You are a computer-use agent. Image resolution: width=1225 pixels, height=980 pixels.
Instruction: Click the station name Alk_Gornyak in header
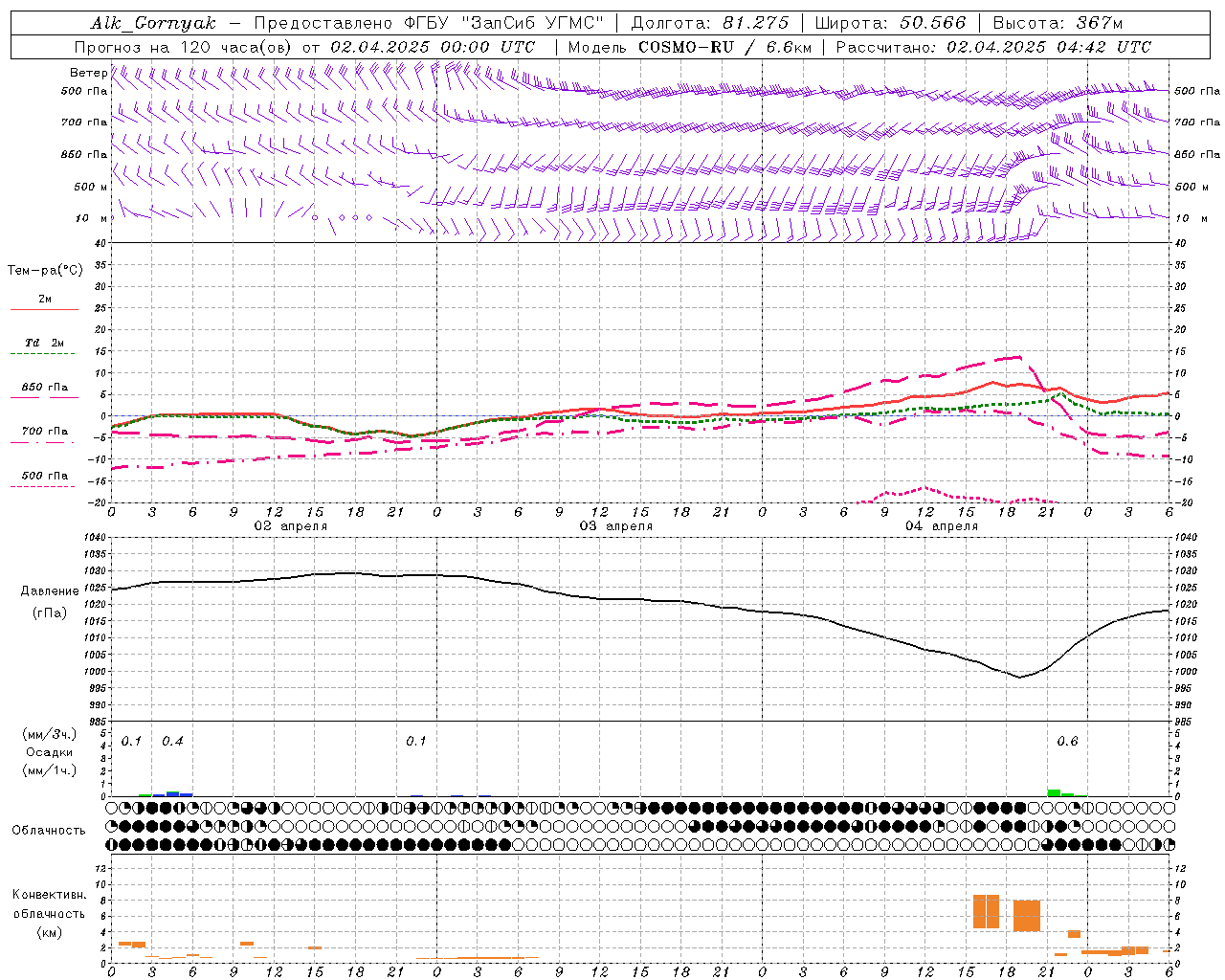pos(153,23)
